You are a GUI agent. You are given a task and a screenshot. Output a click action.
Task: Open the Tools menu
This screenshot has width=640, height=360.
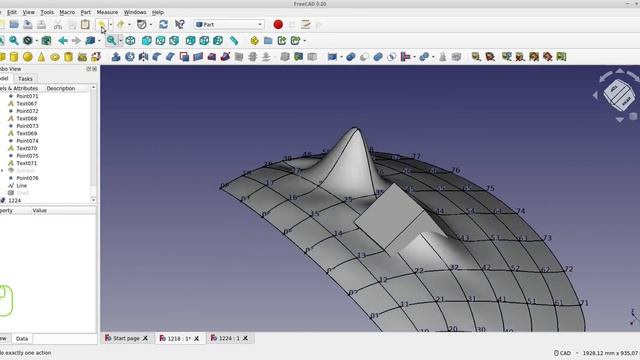47,12
